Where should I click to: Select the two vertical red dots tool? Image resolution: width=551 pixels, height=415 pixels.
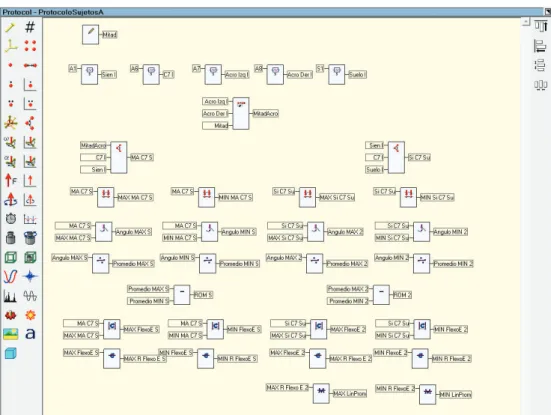pyautogui.click(x=11, y=84)
